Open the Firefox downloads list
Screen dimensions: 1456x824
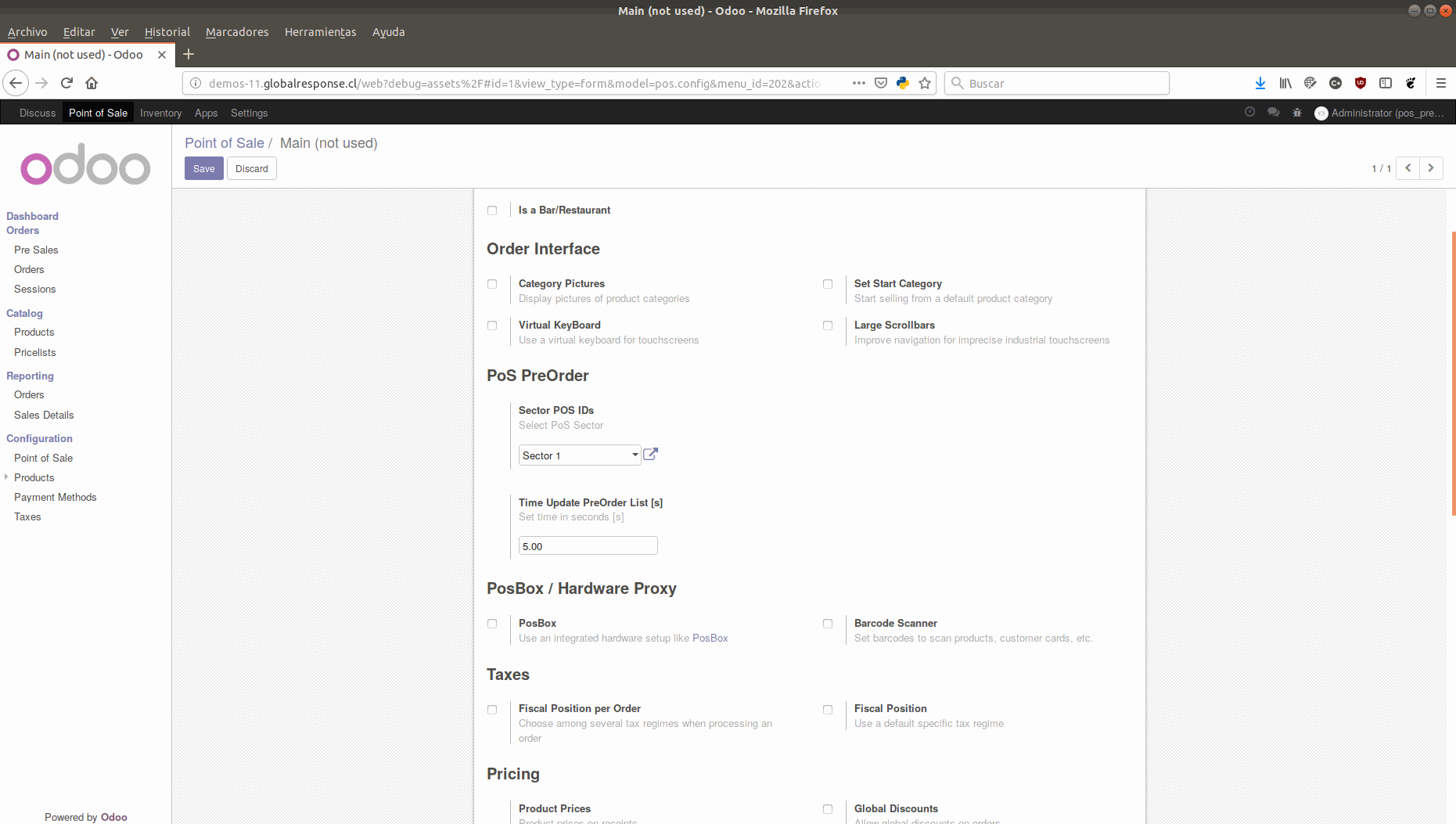click(x=1260, y=83)
